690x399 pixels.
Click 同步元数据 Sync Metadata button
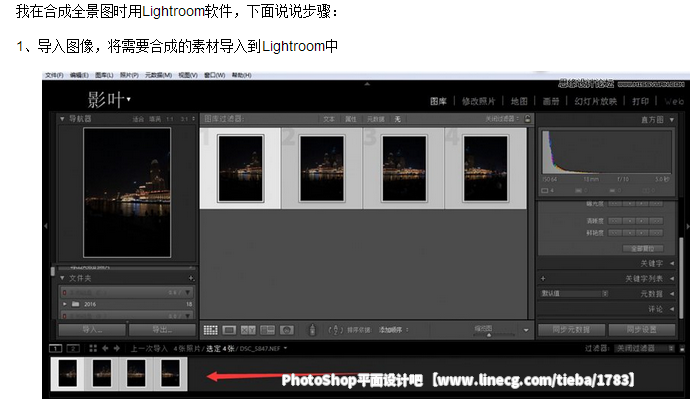coord(571,329)
